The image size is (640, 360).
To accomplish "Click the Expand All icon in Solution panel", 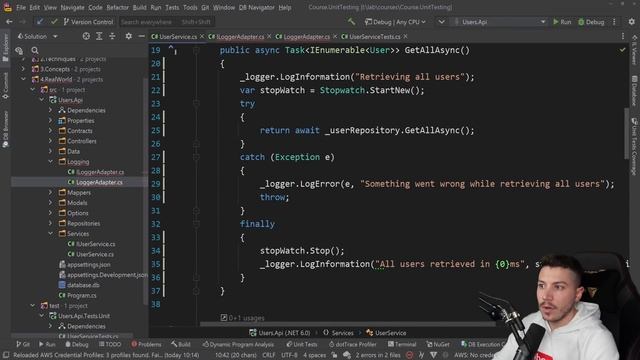I will click(99, 36).
